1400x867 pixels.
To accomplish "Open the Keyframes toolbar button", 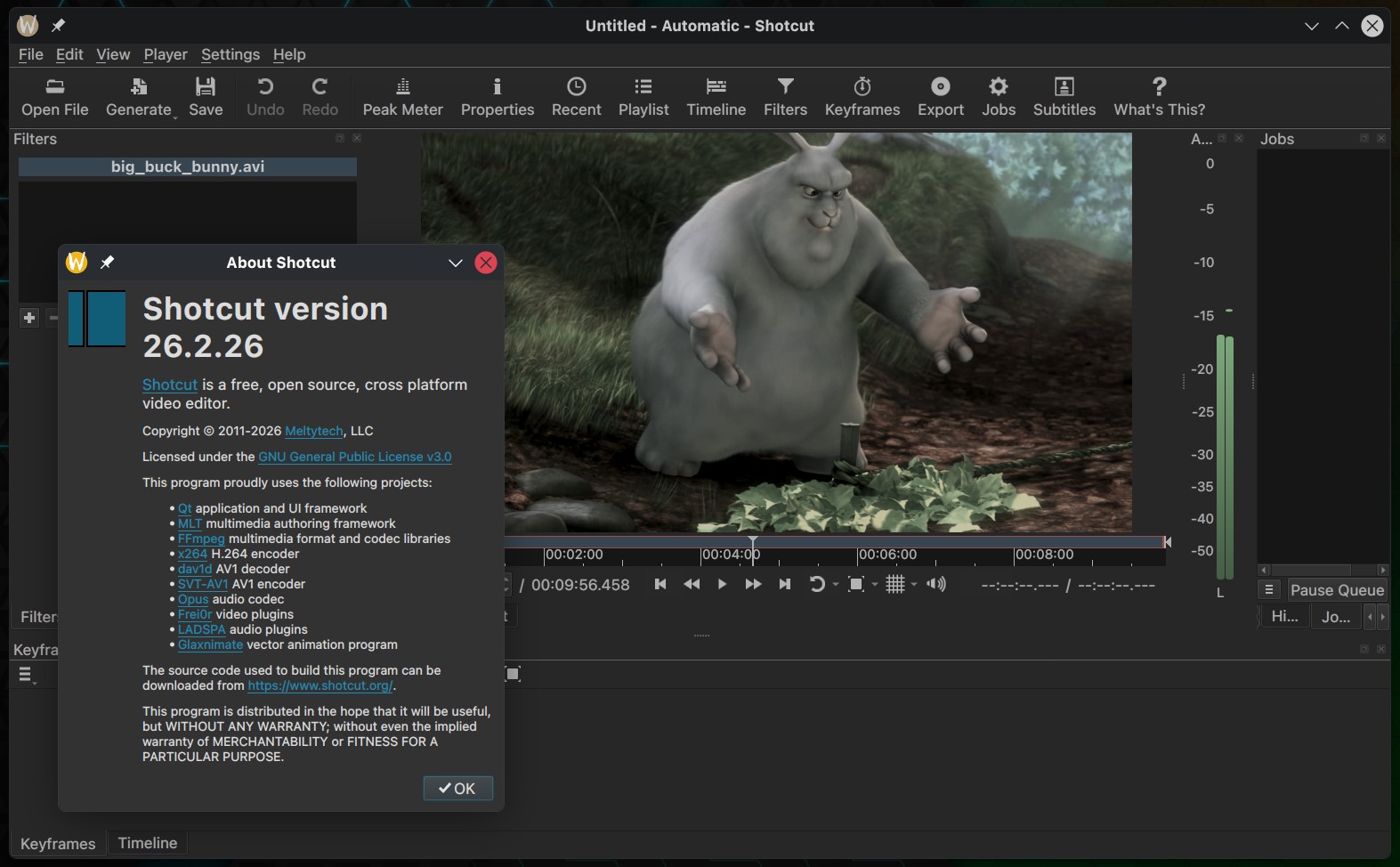I will click(x=862, y=97).
